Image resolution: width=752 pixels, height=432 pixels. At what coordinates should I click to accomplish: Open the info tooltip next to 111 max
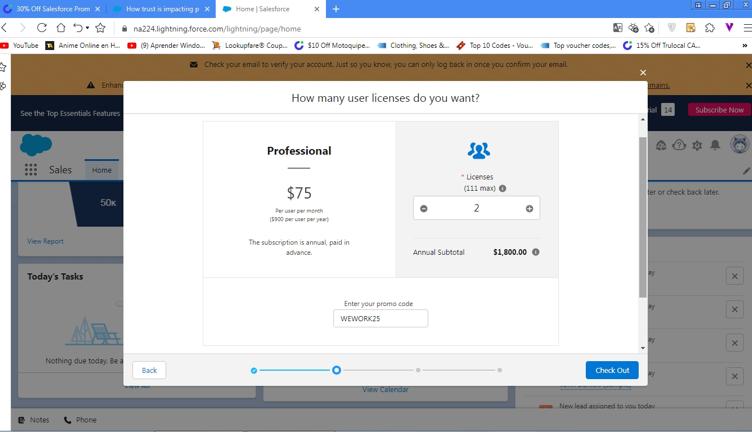[x=502, y=188]
